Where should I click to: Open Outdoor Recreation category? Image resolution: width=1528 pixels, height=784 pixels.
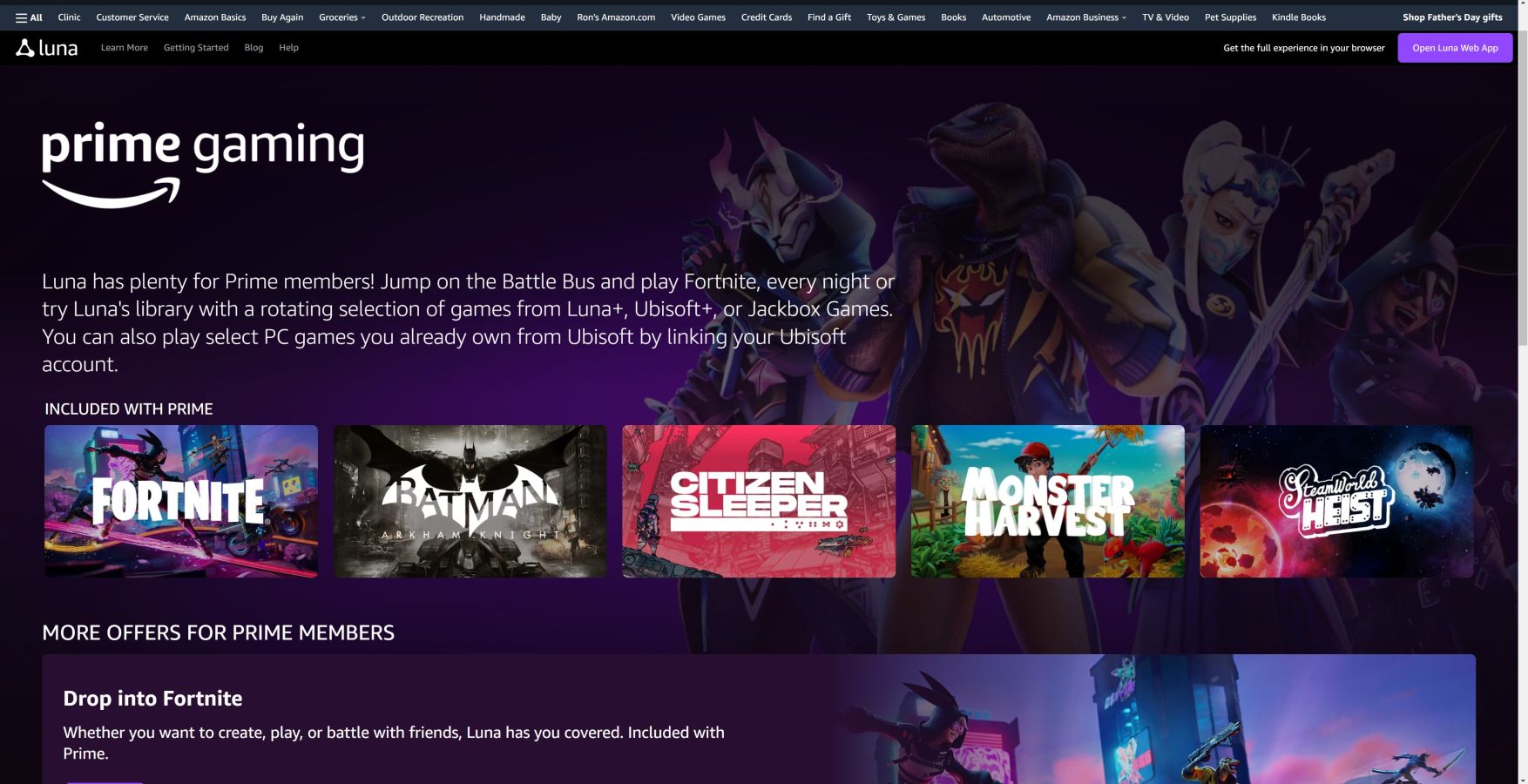tap(423, 17)
